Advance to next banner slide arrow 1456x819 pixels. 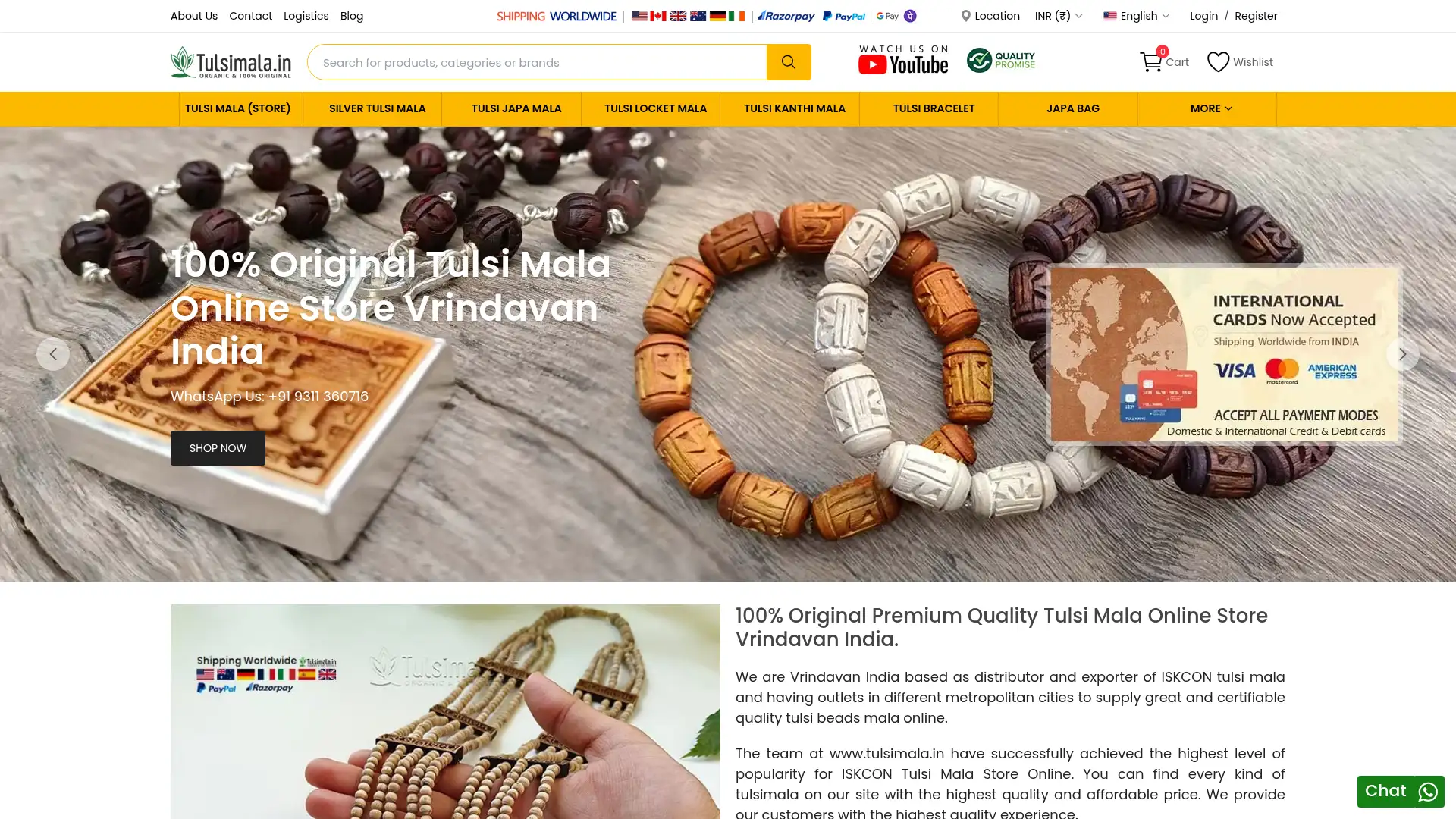point(1403,354)
